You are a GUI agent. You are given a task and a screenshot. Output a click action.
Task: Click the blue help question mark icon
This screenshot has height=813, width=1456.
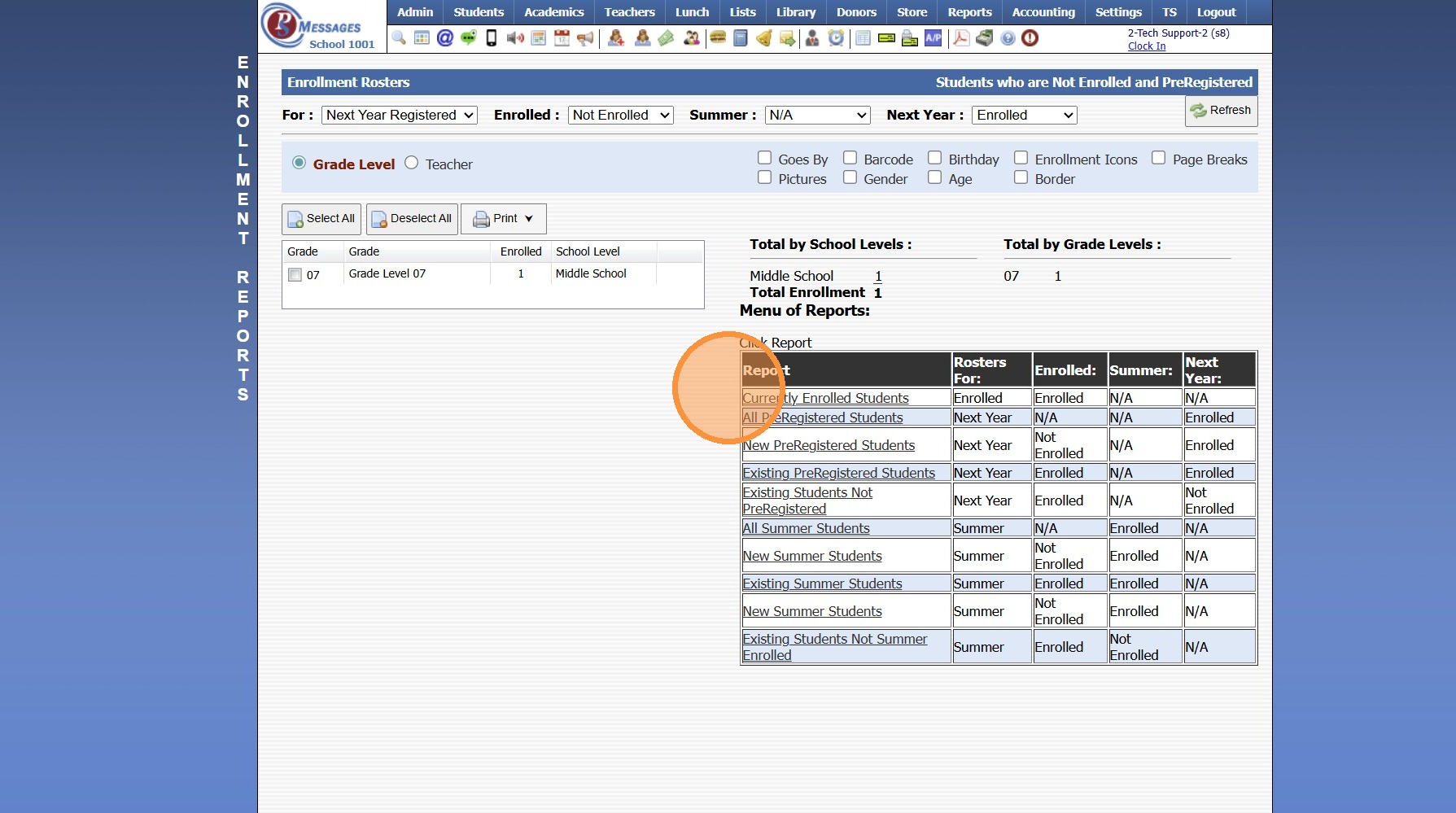pyautogui.click(x=1008, y=38)
